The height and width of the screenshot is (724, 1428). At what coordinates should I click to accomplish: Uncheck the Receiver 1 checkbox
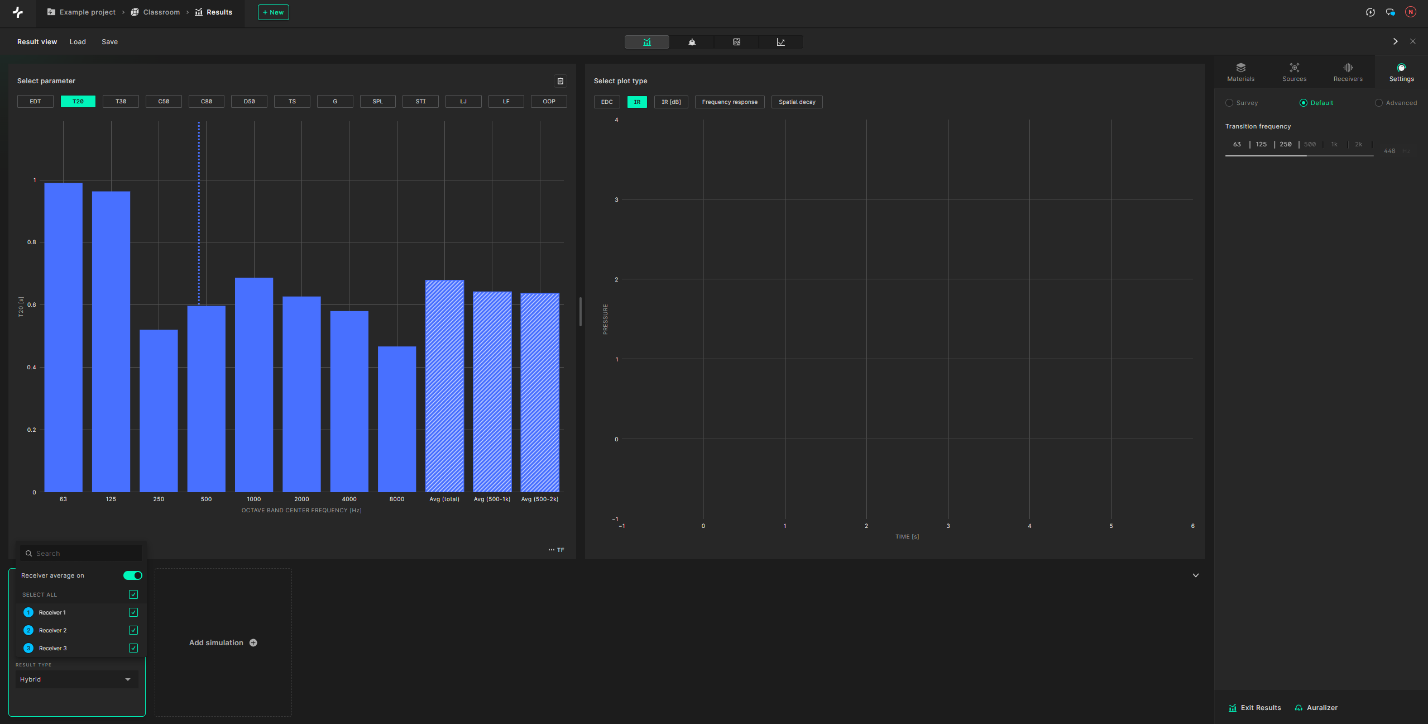click(133, 612)
